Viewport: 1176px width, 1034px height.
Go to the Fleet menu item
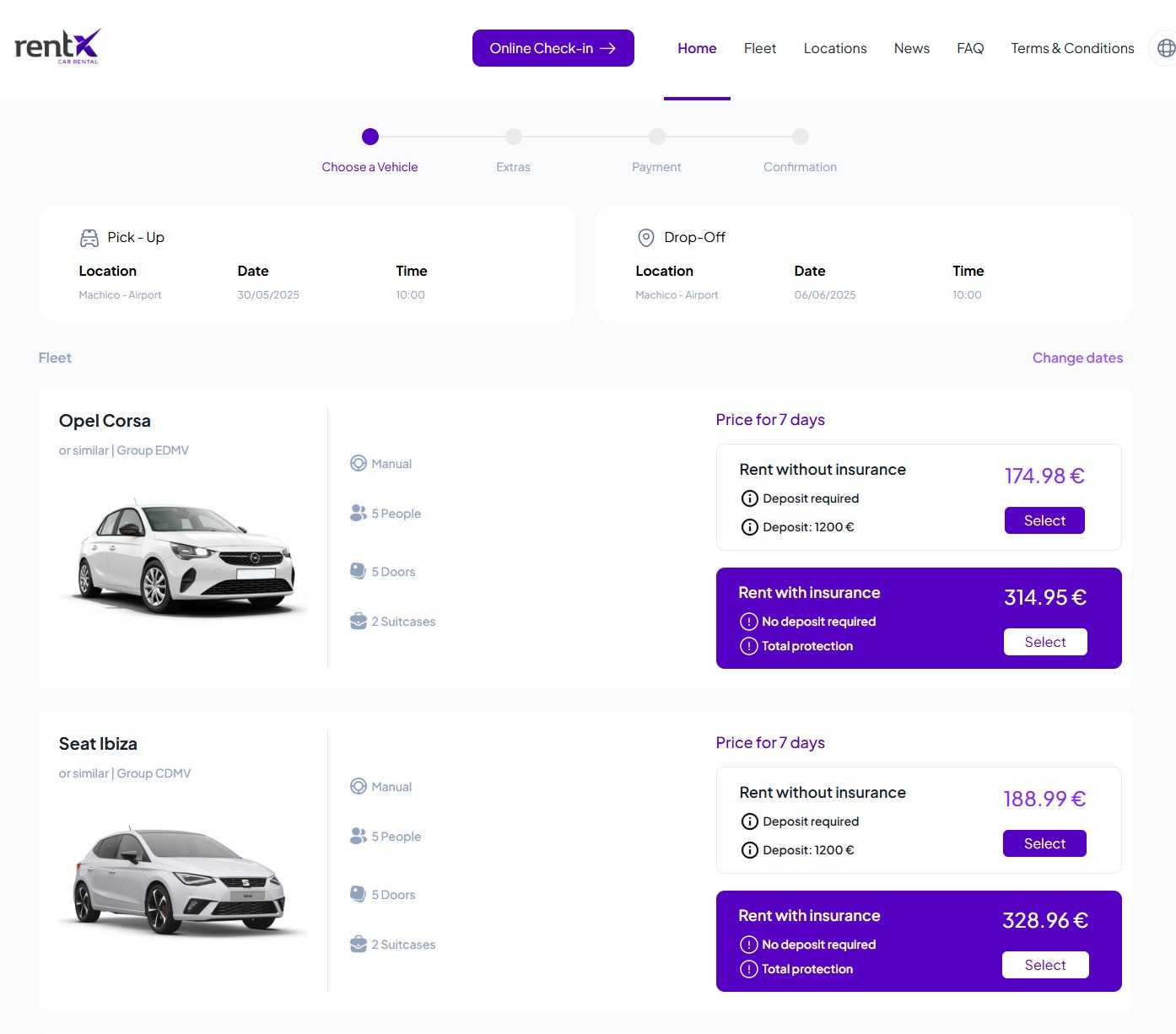coord(759,48)
